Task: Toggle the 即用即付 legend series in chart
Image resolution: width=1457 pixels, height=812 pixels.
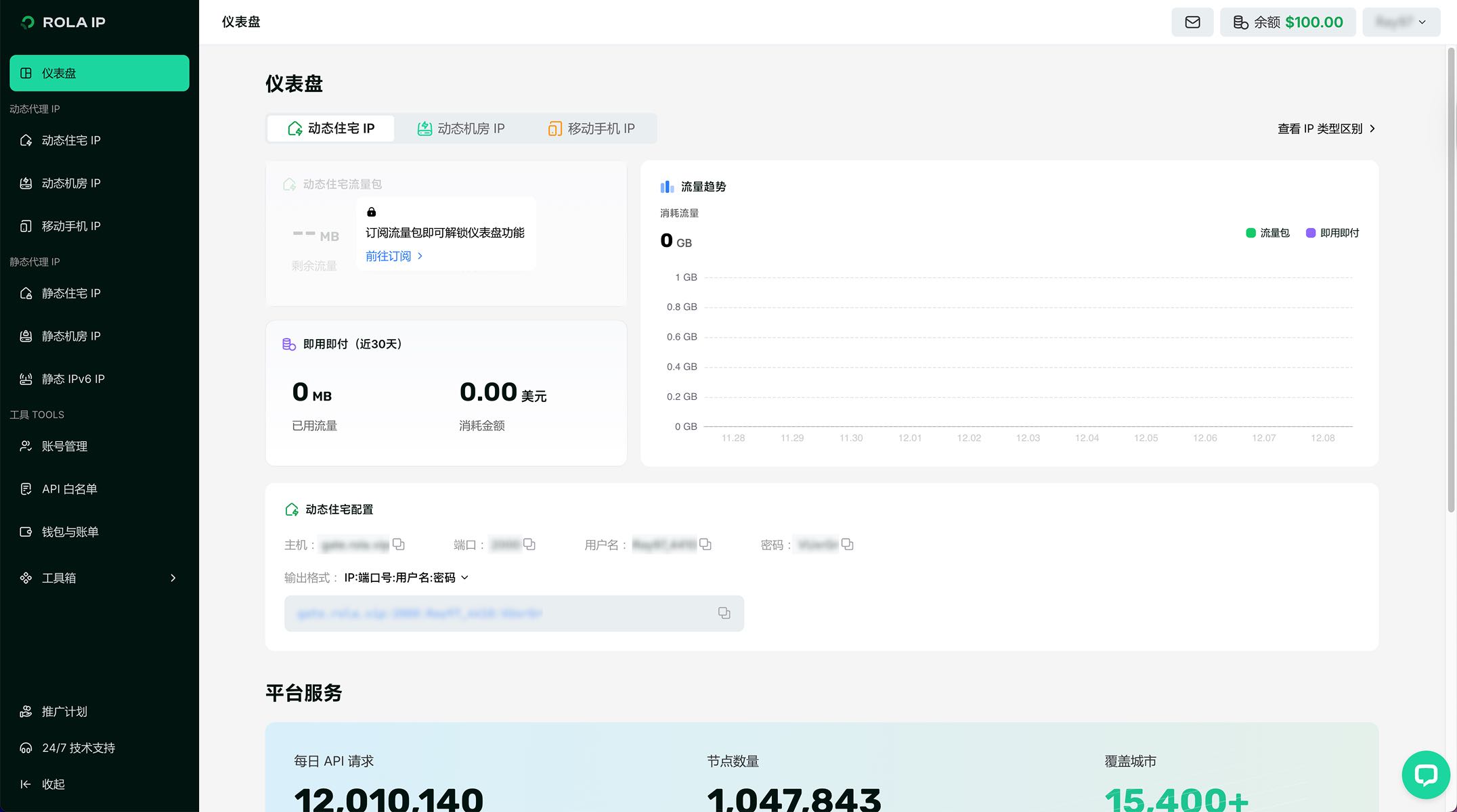Action: click(1332, 233)
